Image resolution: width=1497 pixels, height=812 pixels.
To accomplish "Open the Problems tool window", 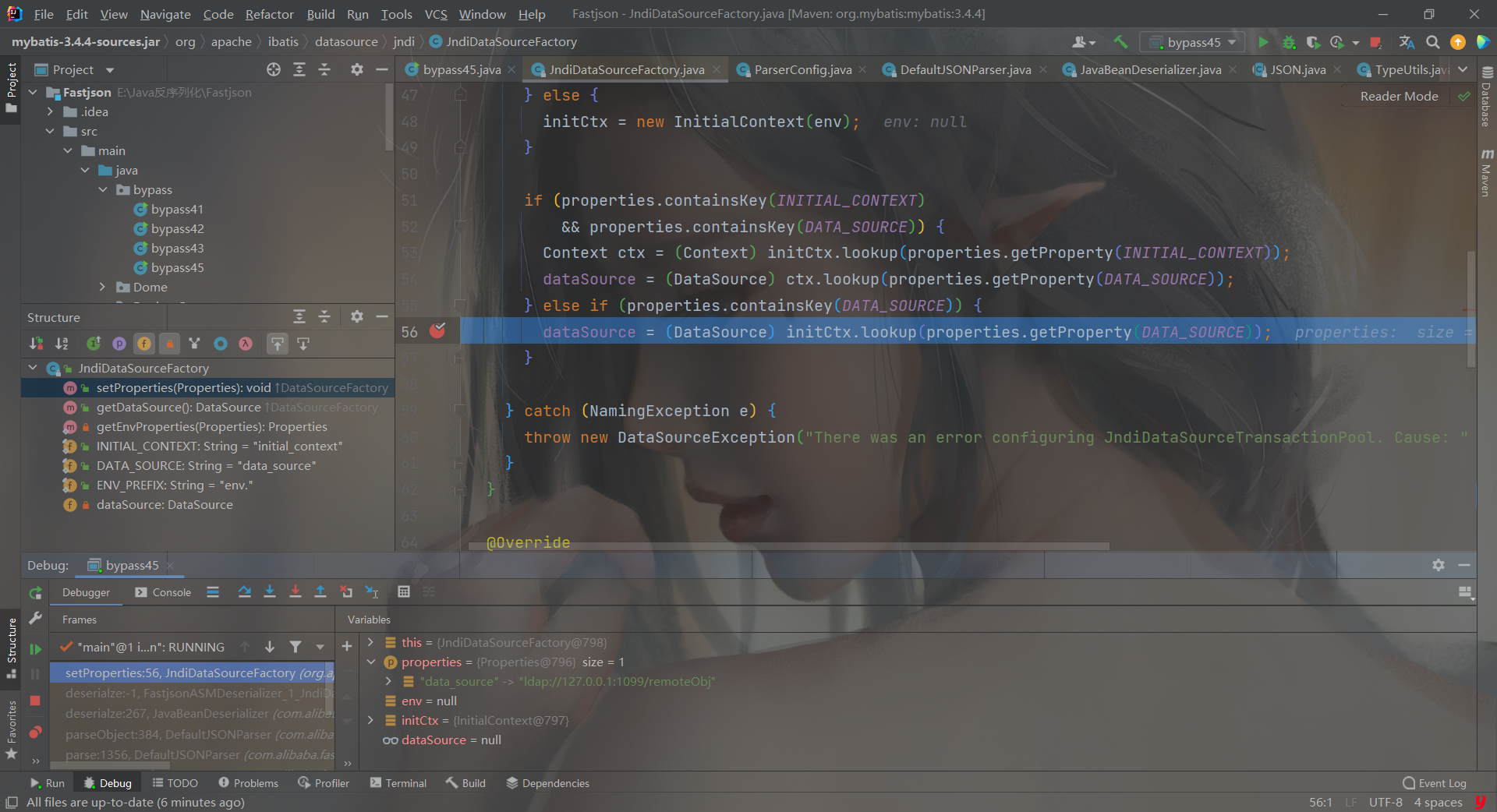I will pos(249,783).
